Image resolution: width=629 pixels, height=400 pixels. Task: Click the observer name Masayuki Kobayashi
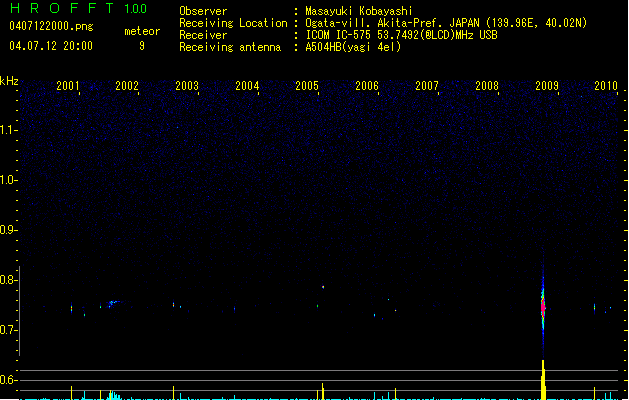tap(359, 11)
